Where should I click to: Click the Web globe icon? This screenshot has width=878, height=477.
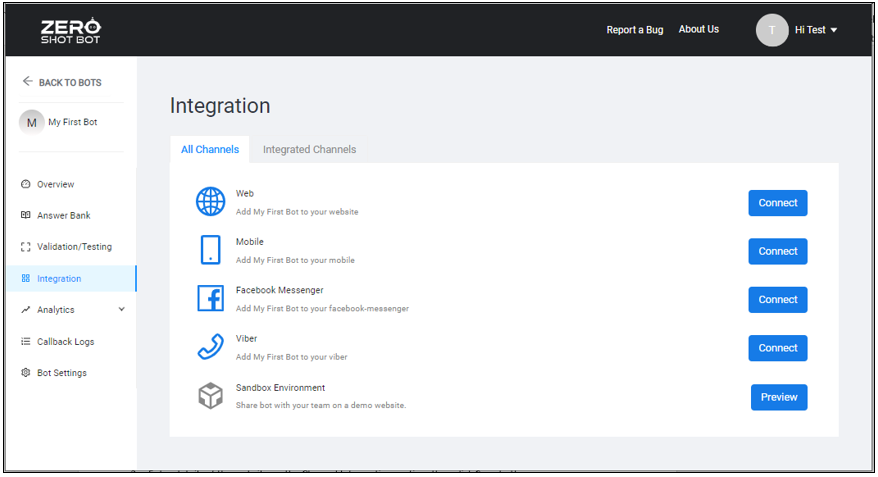tap(210, 202)
